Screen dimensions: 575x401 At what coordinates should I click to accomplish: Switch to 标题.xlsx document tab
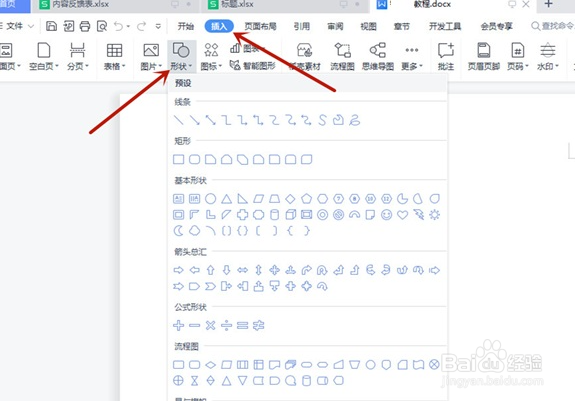click(x=285, y=5)
